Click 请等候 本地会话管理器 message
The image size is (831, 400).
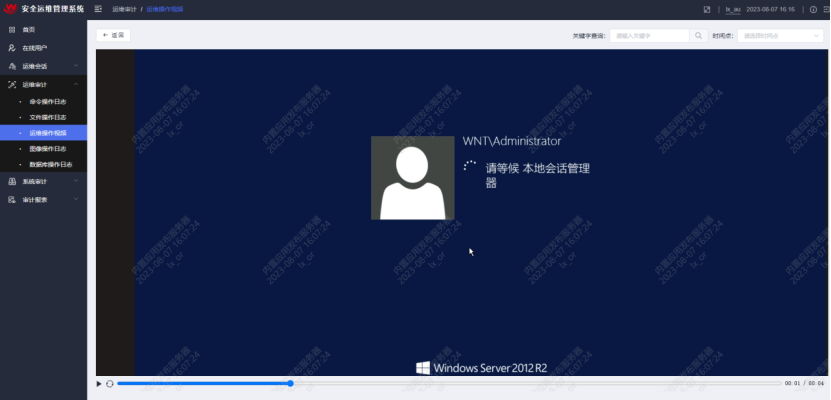[537, 176]
